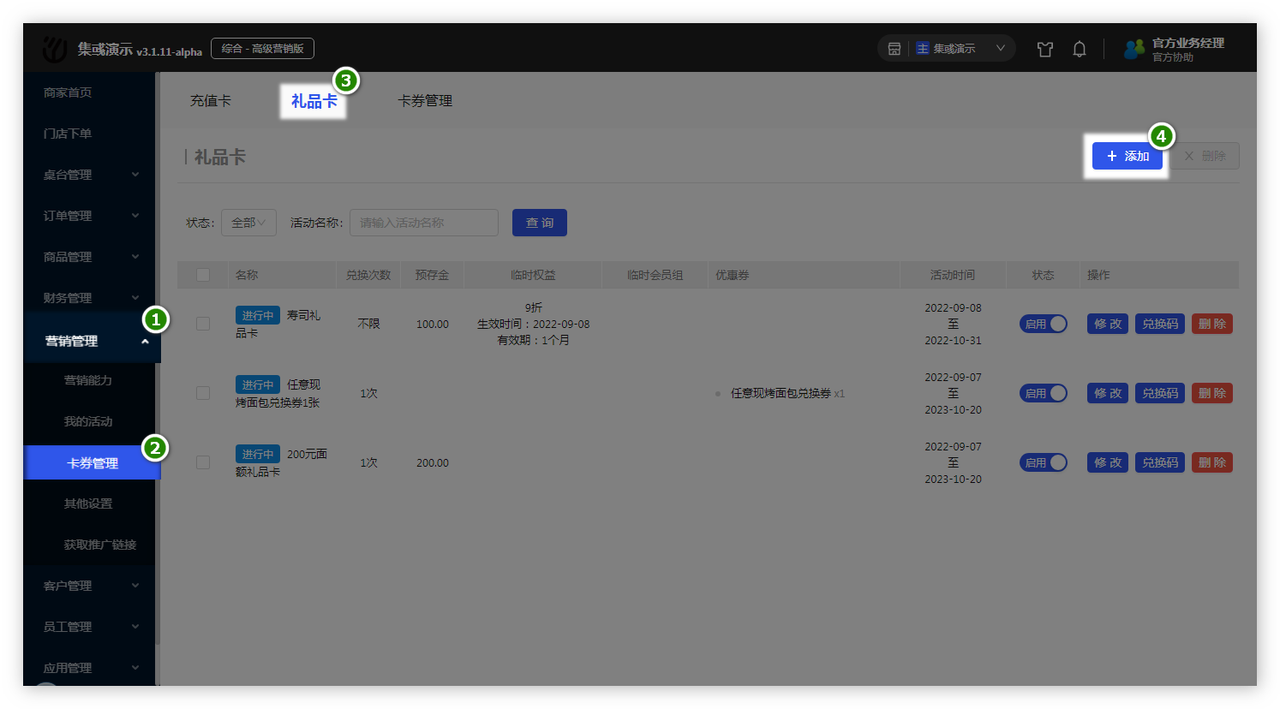1280x709 pixels.
Task: Click the greyed 删除 button at top right
Action: (x=1204, y=156)
